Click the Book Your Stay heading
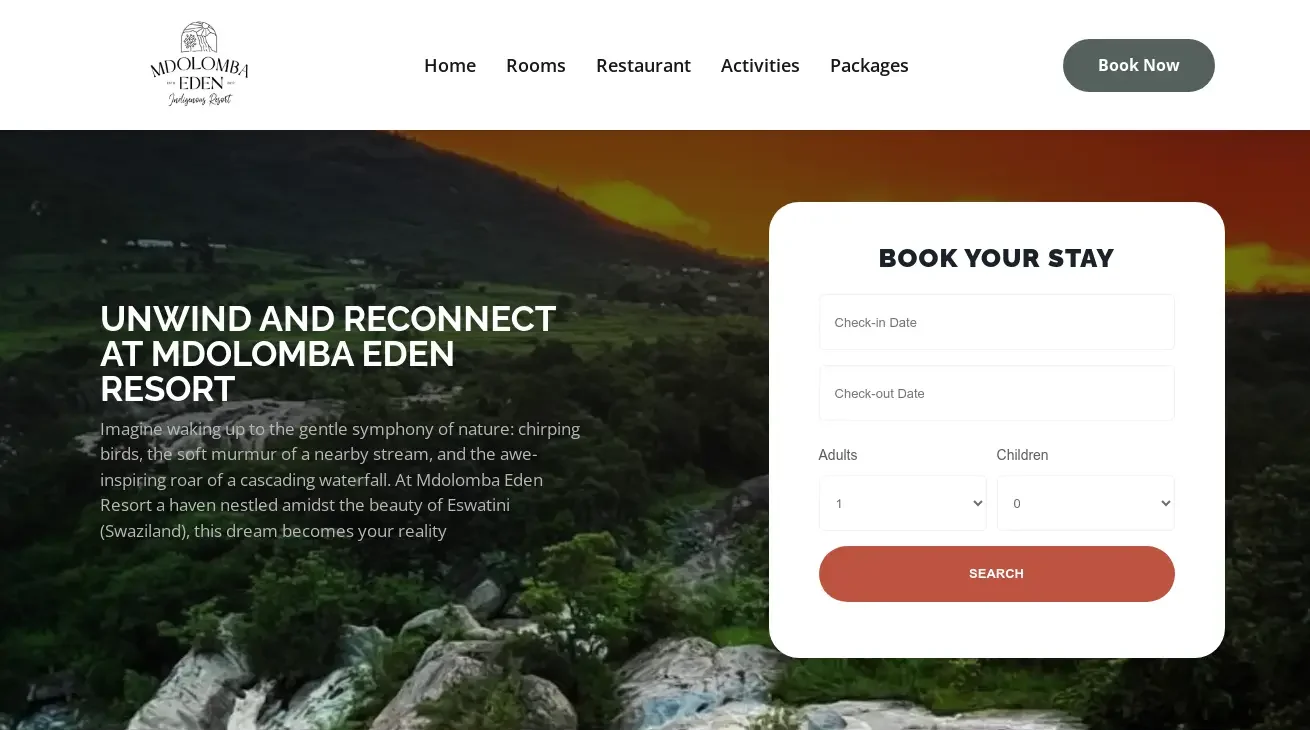This screenshot has height=730, width=1310. tap(996, 258)
